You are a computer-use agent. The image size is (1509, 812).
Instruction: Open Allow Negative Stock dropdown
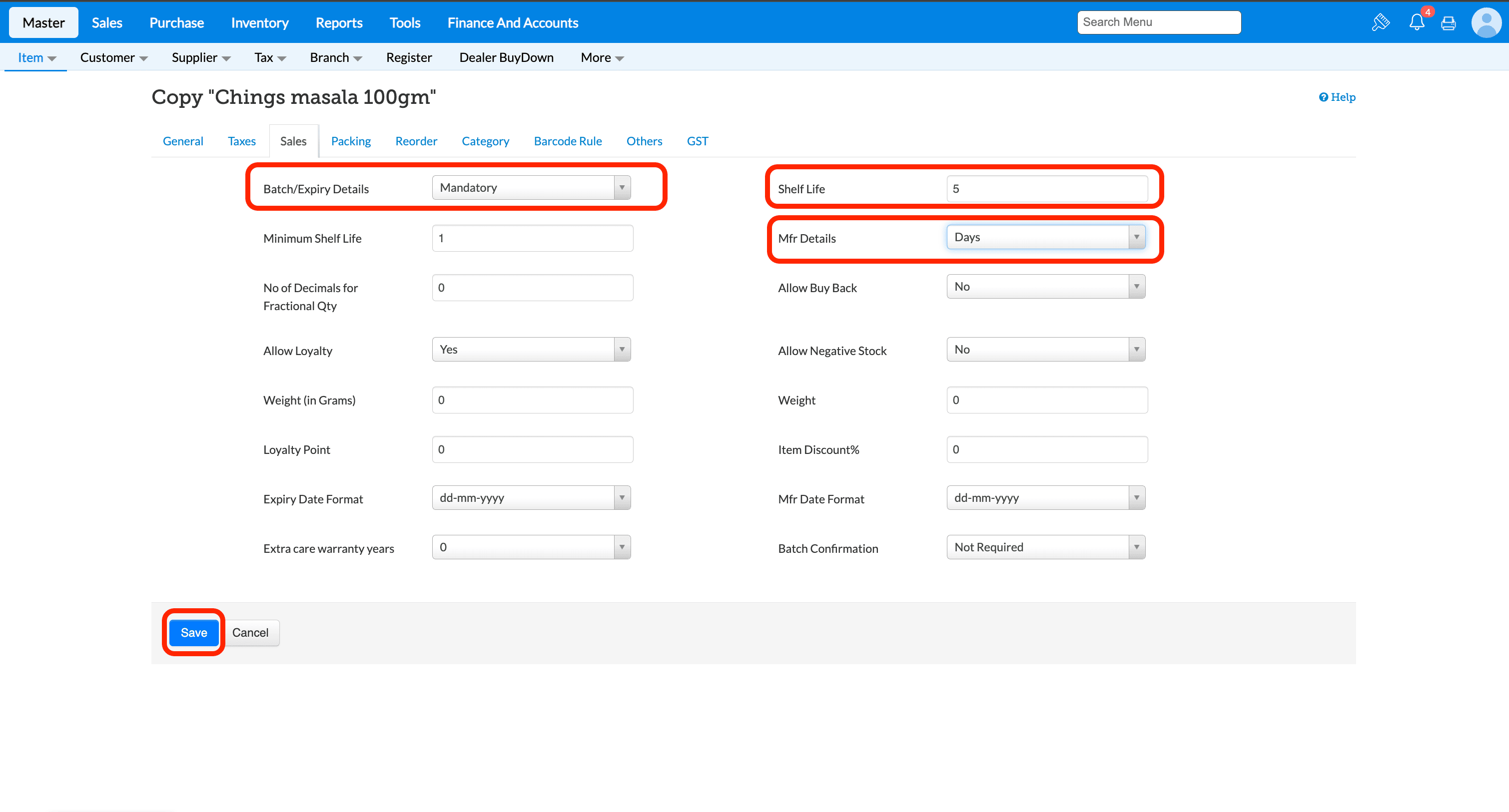[1045, 350]
